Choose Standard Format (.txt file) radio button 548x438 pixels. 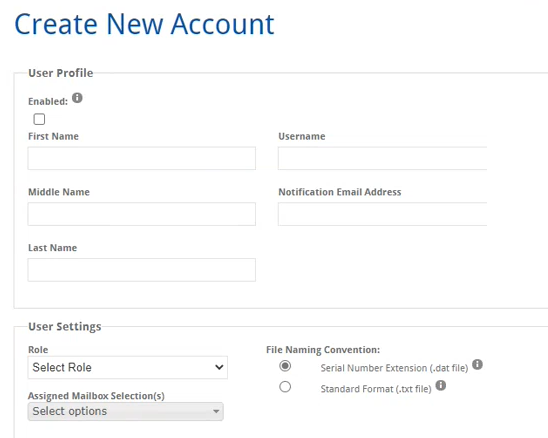click(x=285, y=387)
